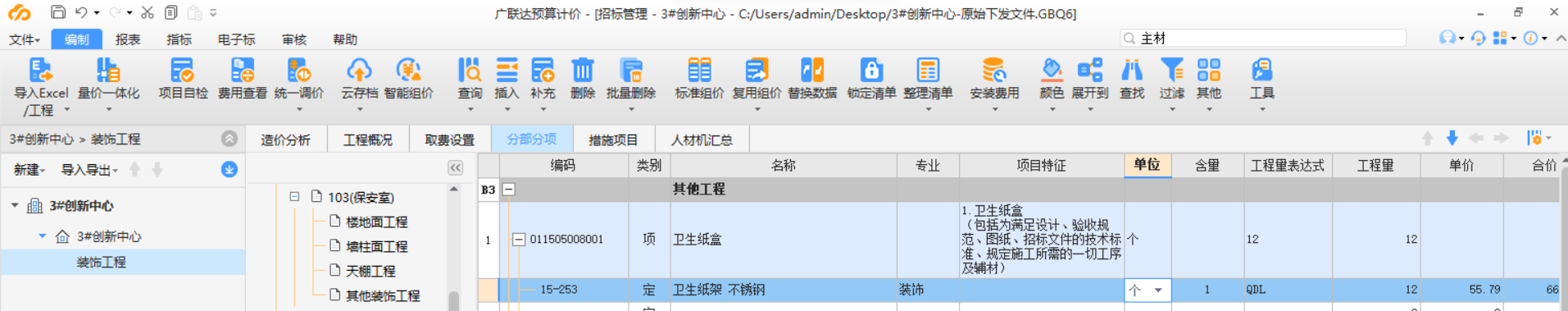This screenshot has width=1568, height=311.
Task: Select 天棚工程 tree item
Action: tap(370, 271)
